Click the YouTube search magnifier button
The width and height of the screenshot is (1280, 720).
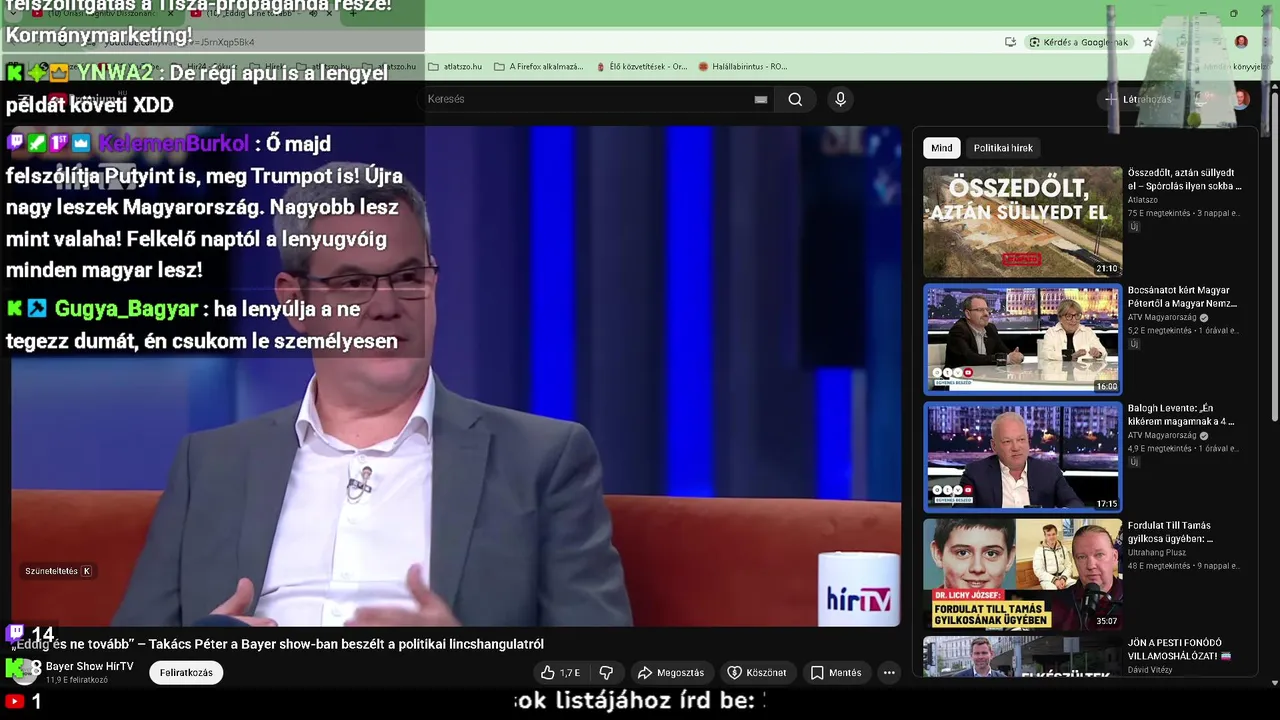795,99
